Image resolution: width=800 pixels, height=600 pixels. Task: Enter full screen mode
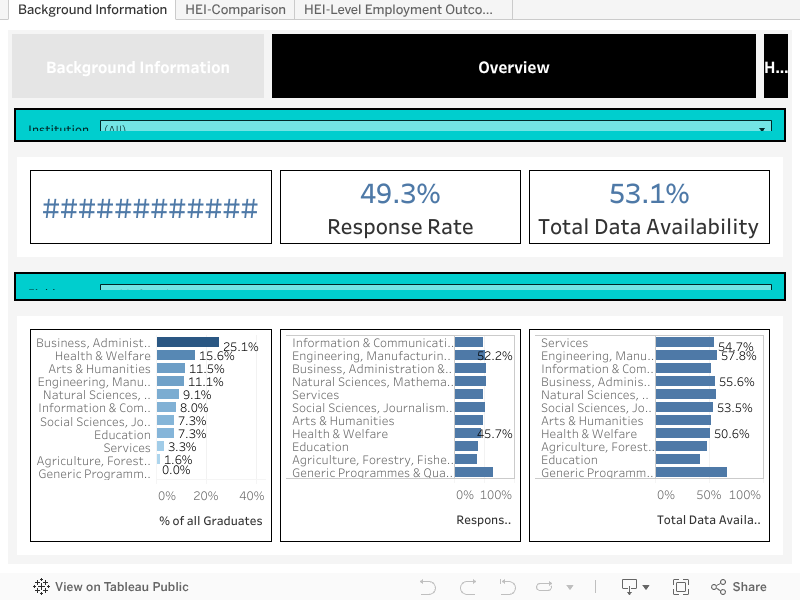point(681,587)
